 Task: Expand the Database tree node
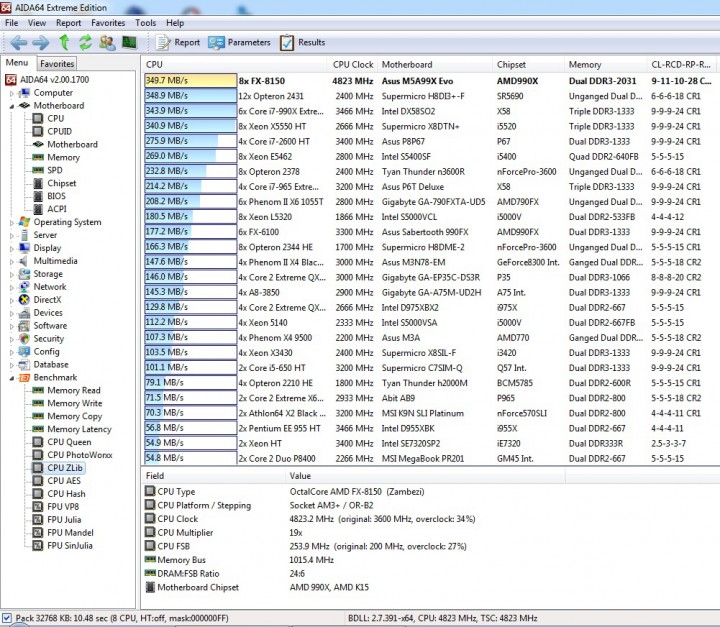(x=11, y=365)
